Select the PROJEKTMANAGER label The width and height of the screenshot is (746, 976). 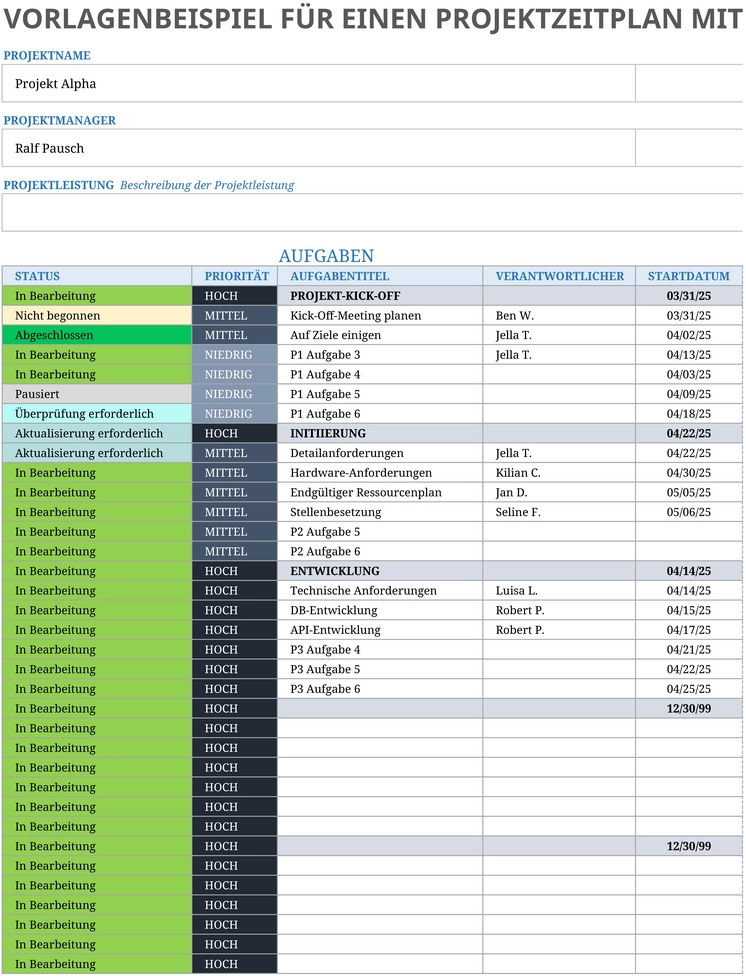60,120
